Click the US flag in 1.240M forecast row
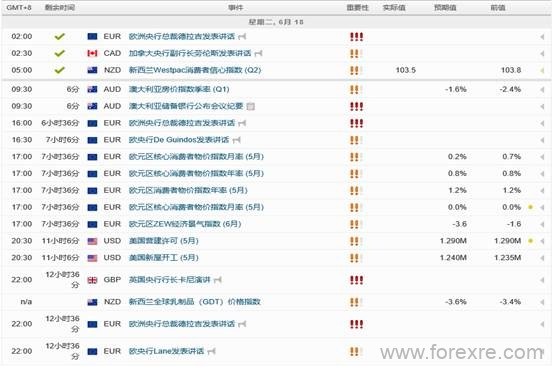 coord(92,258)
